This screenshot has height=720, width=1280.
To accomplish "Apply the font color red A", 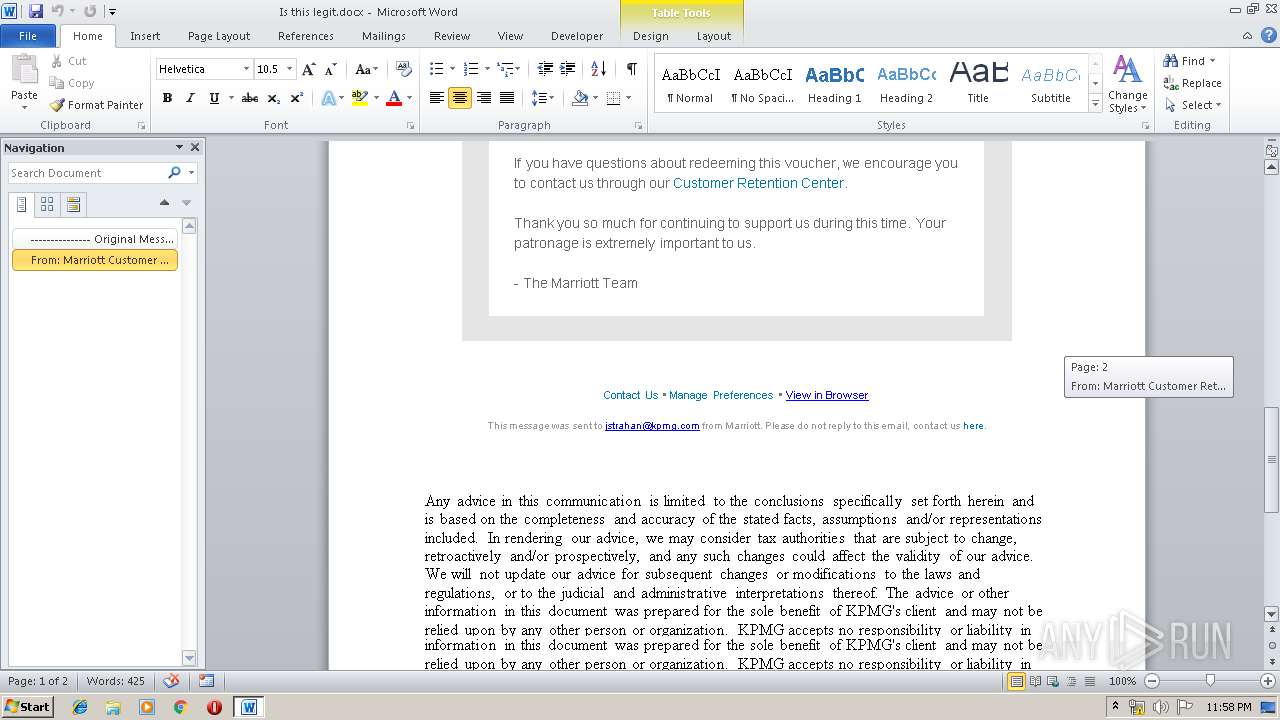I will 394,98.
